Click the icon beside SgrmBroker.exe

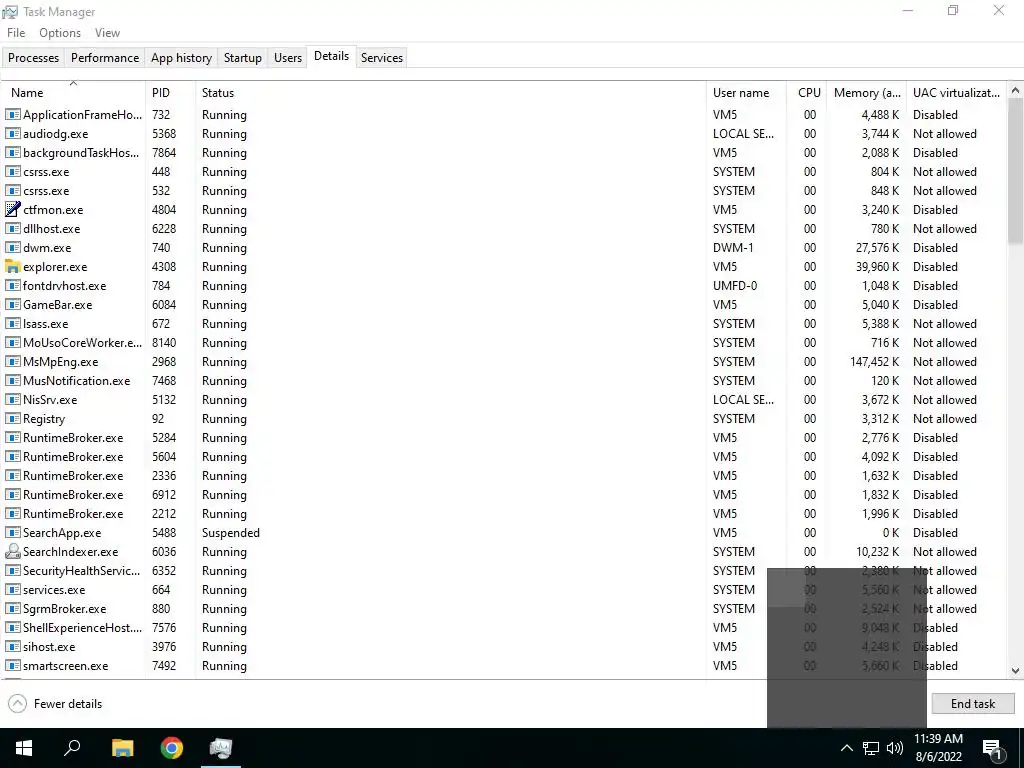[x=12, y=609]
